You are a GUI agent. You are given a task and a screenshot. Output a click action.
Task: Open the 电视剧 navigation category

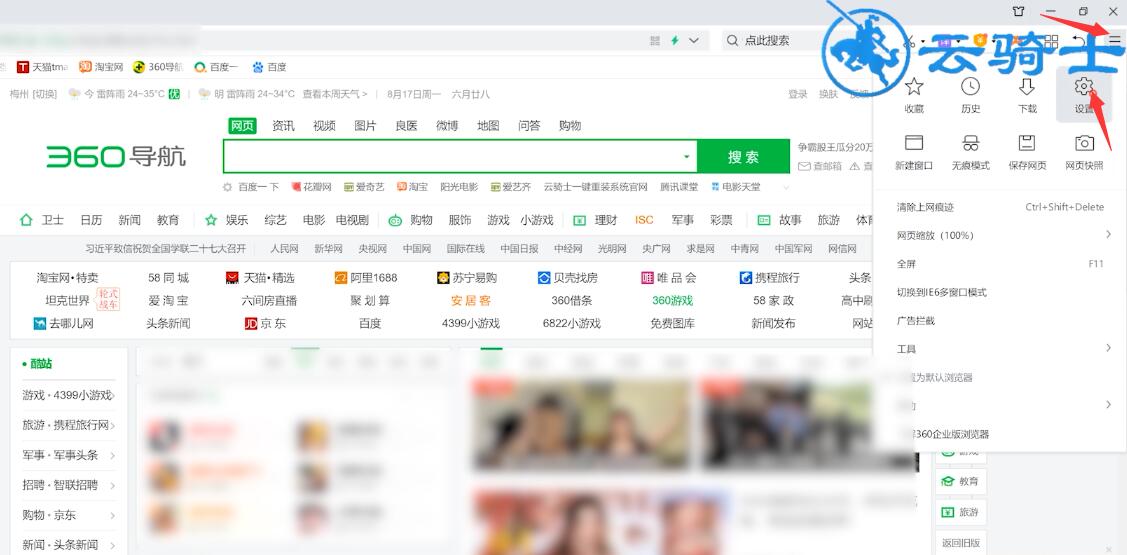tap(352, 220)
